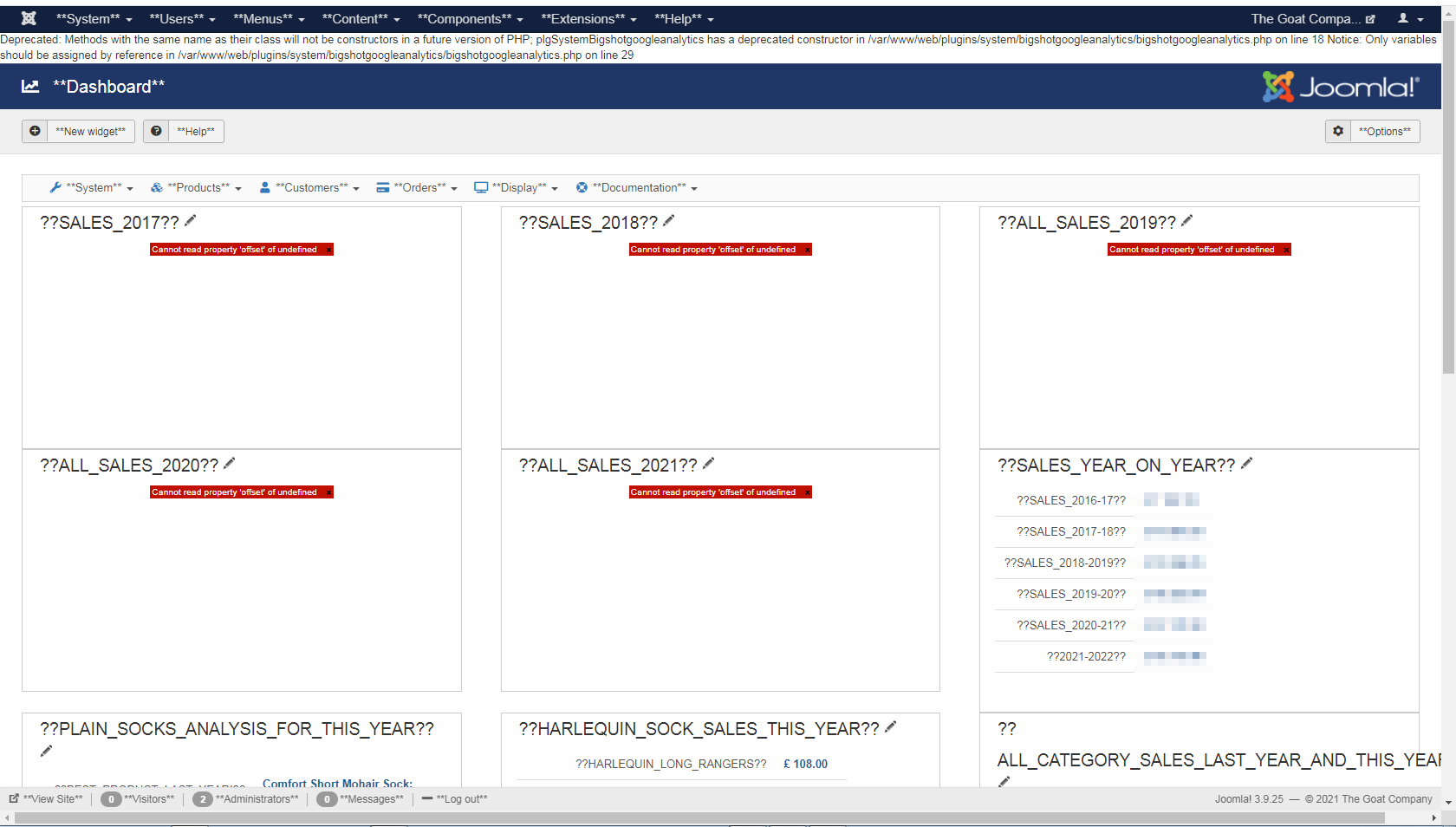Viewport: 1456px width, 827px height.
Task: Click the horizontal scrollbar thumb
Action: [699, 818]
